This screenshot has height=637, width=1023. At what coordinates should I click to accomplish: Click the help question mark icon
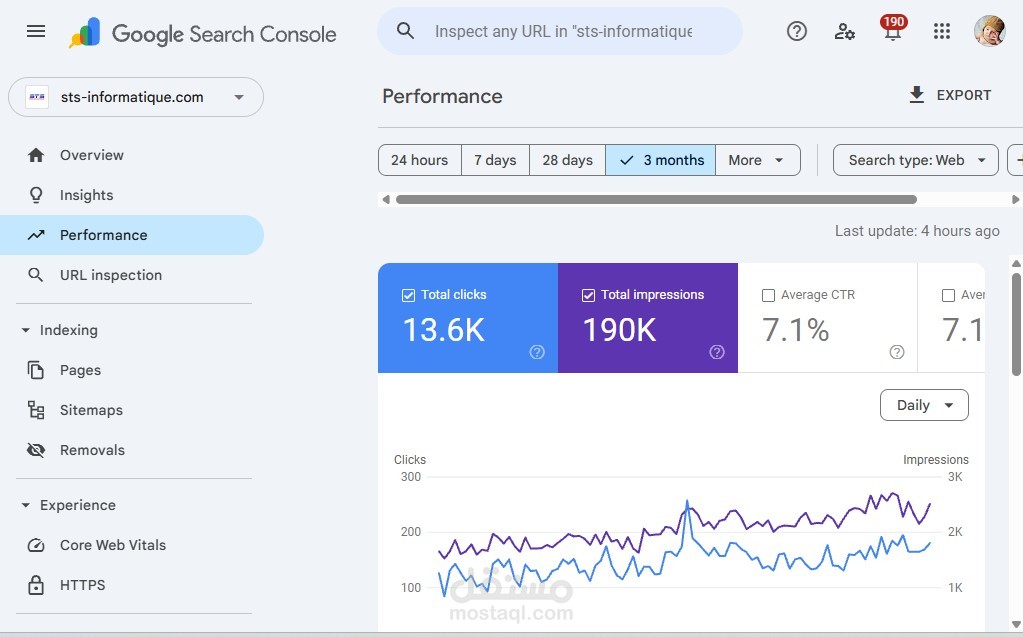point(796,32)
